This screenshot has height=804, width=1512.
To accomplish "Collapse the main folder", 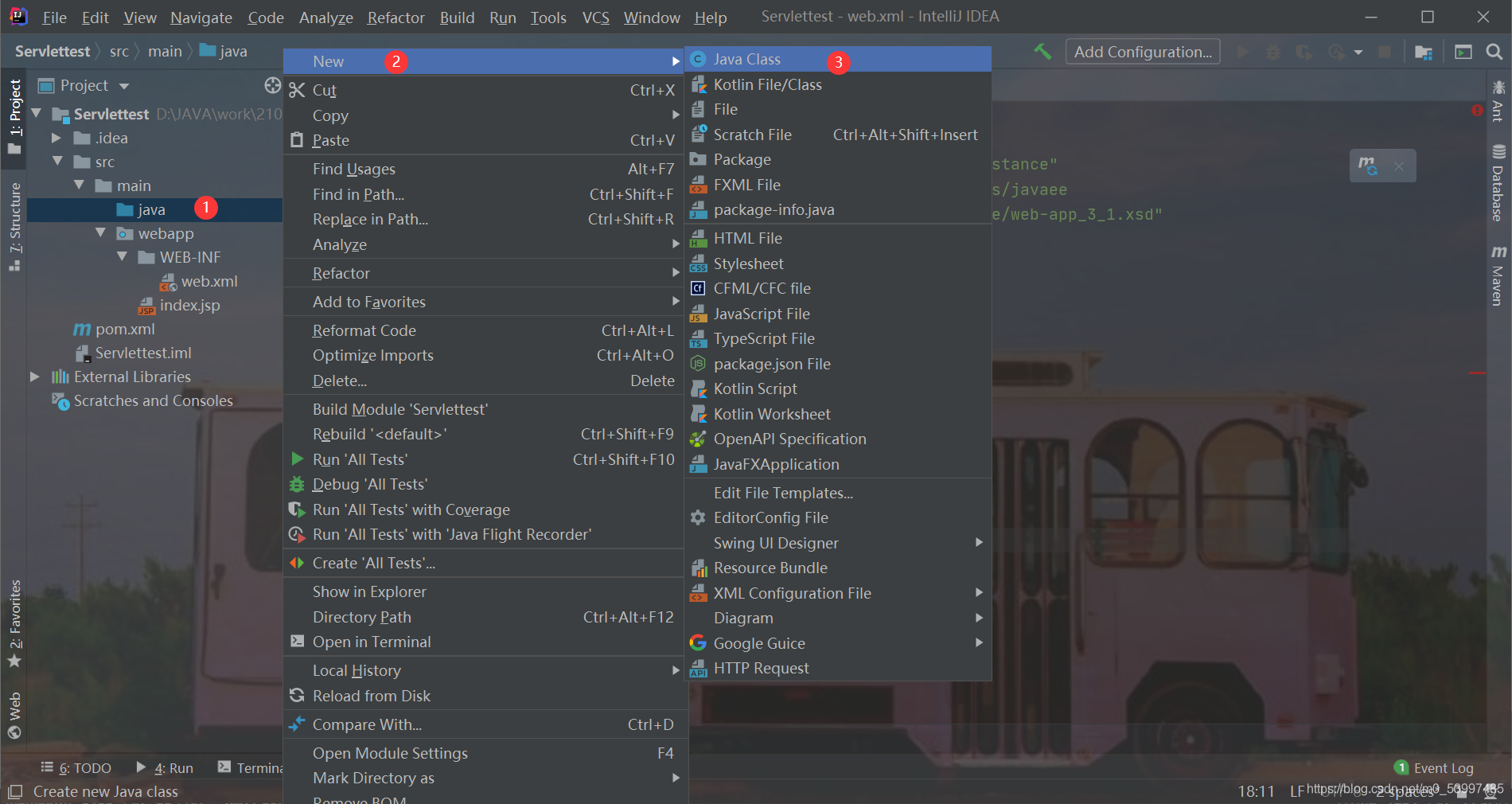I will click(79, 185).
